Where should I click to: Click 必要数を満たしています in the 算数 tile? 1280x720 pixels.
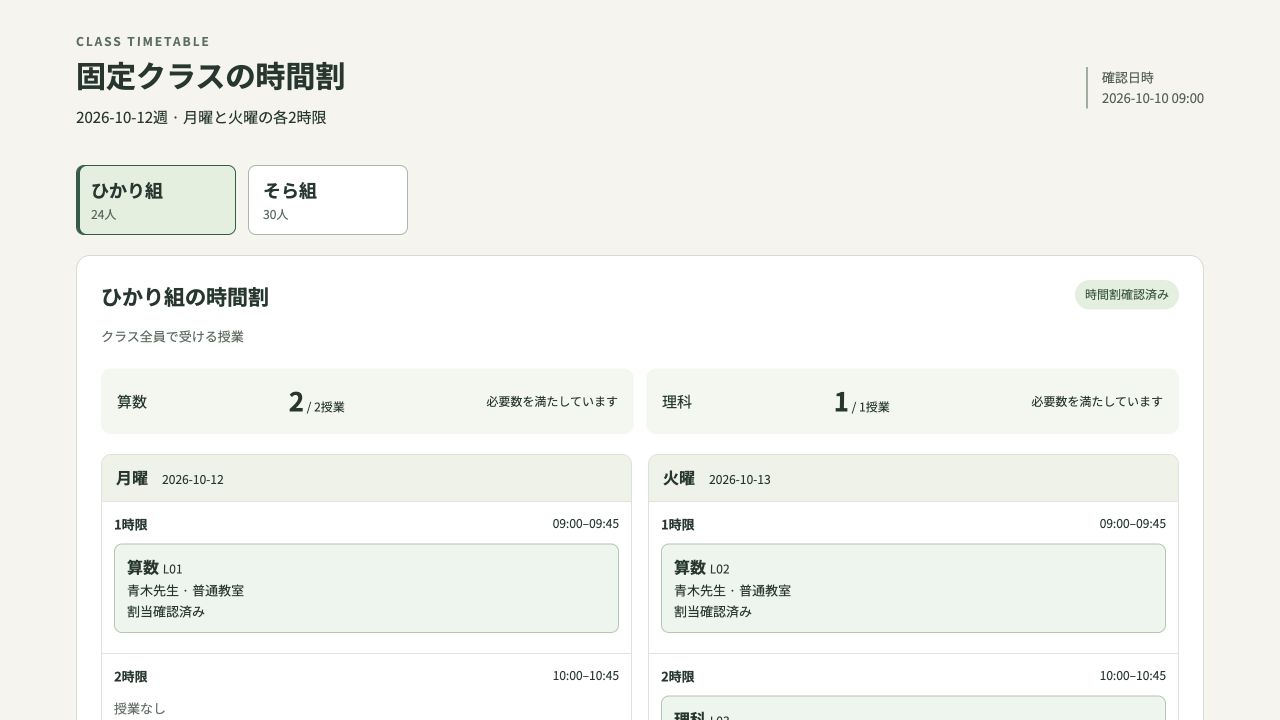click(x=552, y=402)
